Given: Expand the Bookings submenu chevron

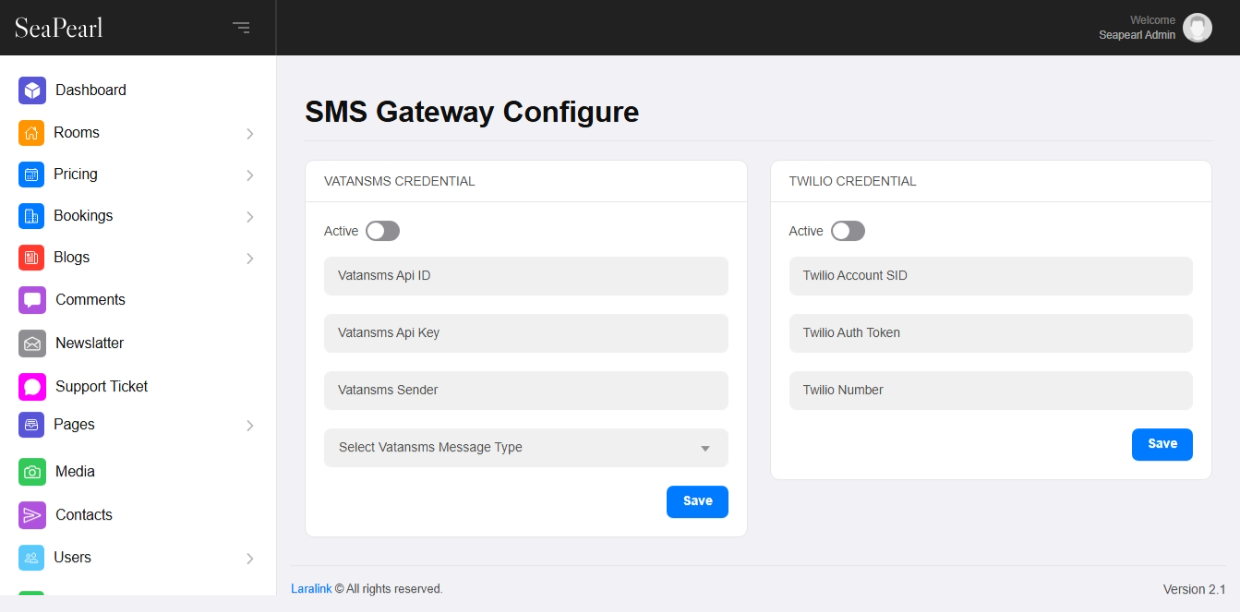Looking at the screenshot, I should (250, 217).
